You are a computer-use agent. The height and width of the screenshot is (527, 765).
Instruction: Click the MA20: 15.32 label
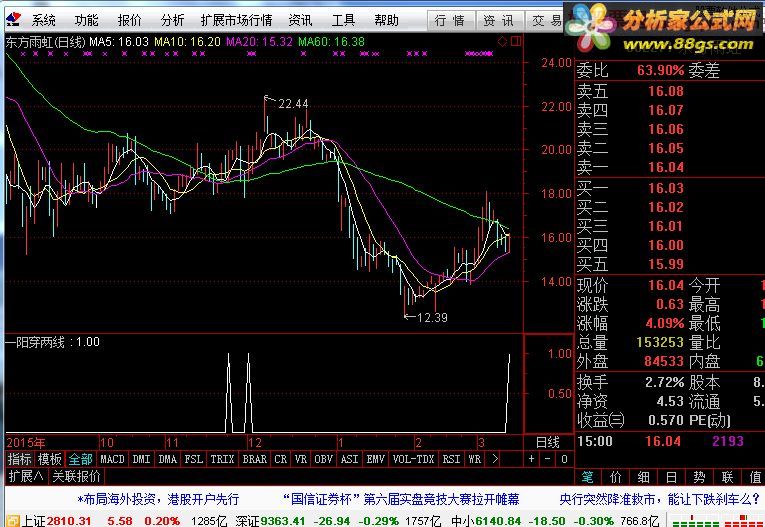click(259, 42)
